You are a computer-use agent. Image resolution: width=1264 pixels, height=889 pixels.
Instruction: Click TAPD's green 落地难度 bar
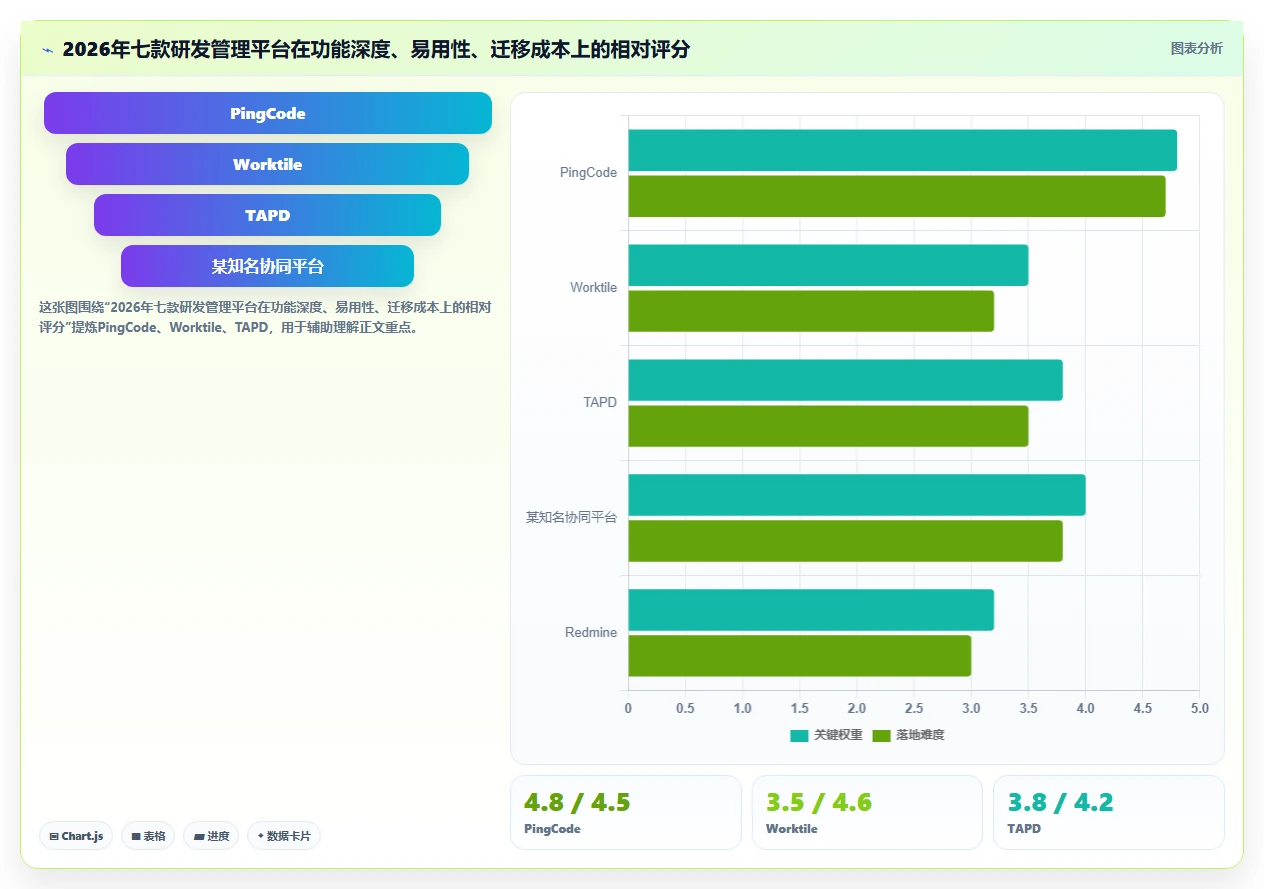coord(828,426)
